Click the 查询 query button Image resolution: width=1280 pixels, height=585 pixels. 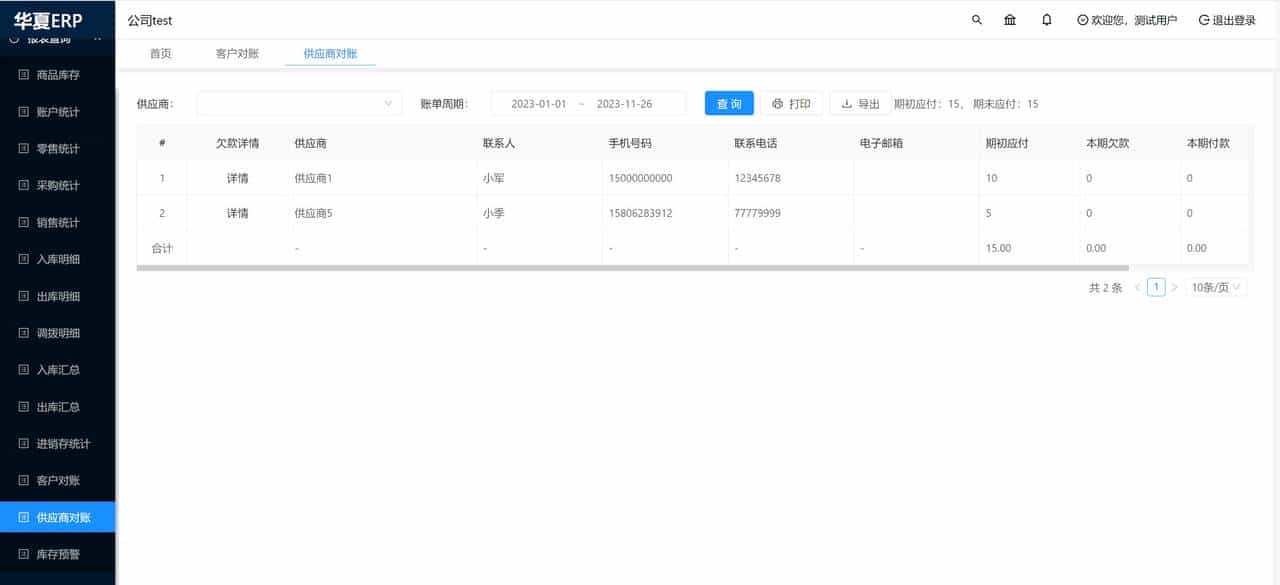point(729,103)
